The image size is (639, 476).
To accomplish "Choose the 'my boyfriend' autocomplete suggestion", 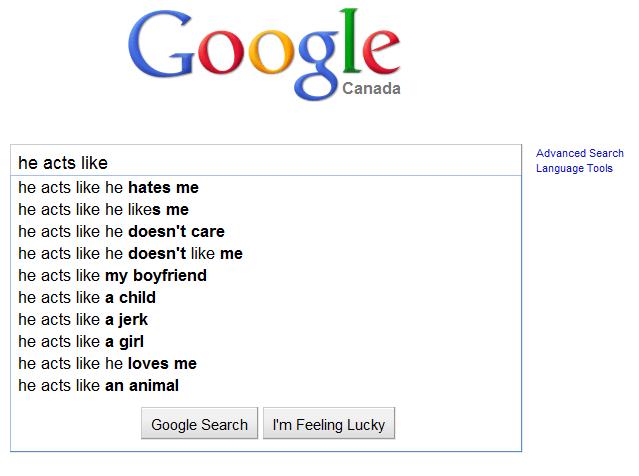I will (x=112, y=276).
